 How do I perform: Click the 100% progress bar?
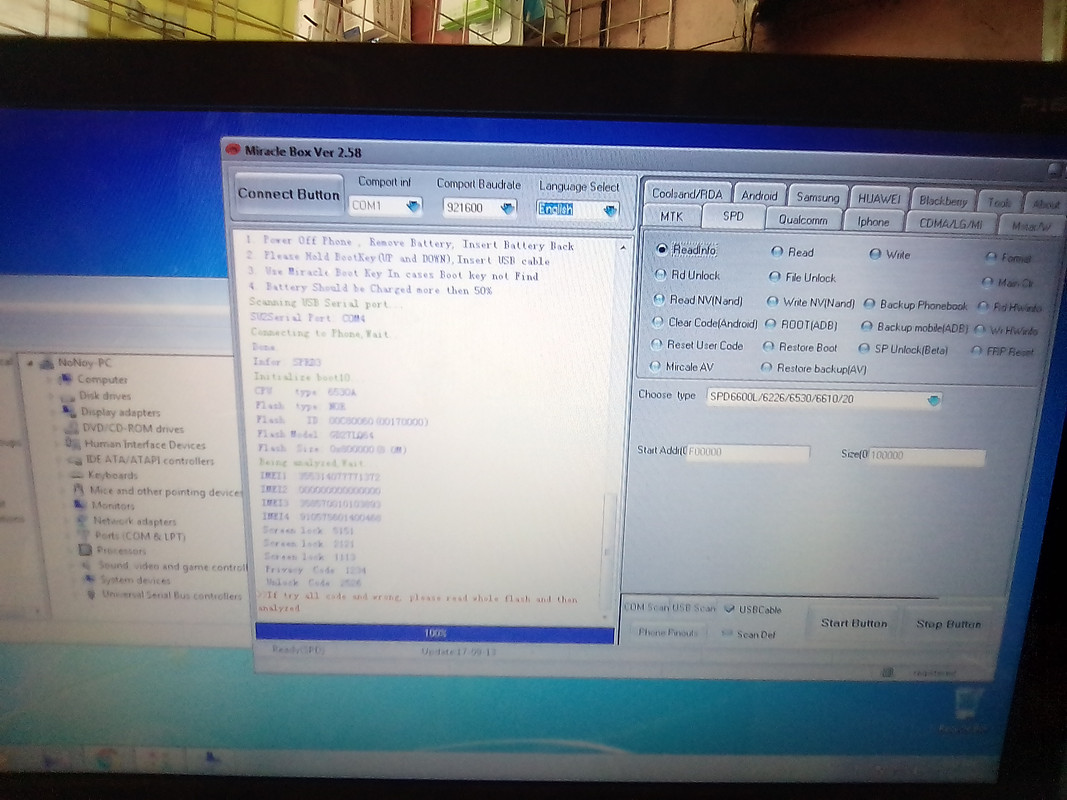coord(435,633)
